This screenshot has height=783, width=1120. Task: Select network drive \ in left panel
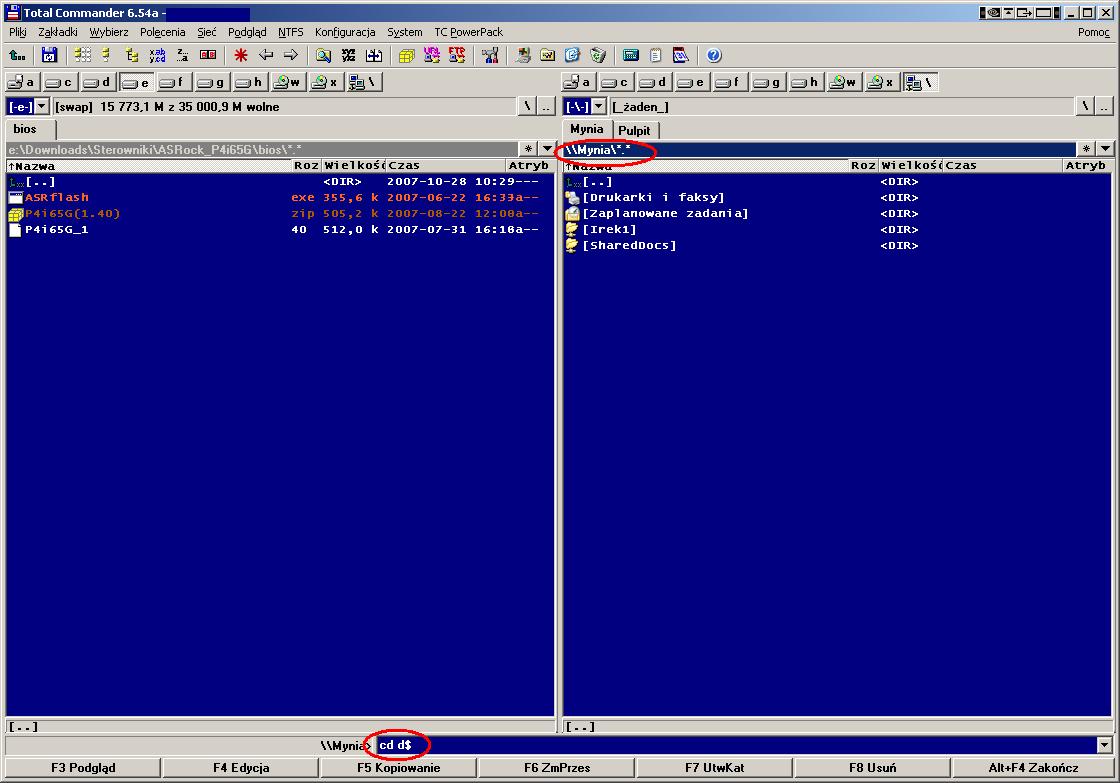364,82
